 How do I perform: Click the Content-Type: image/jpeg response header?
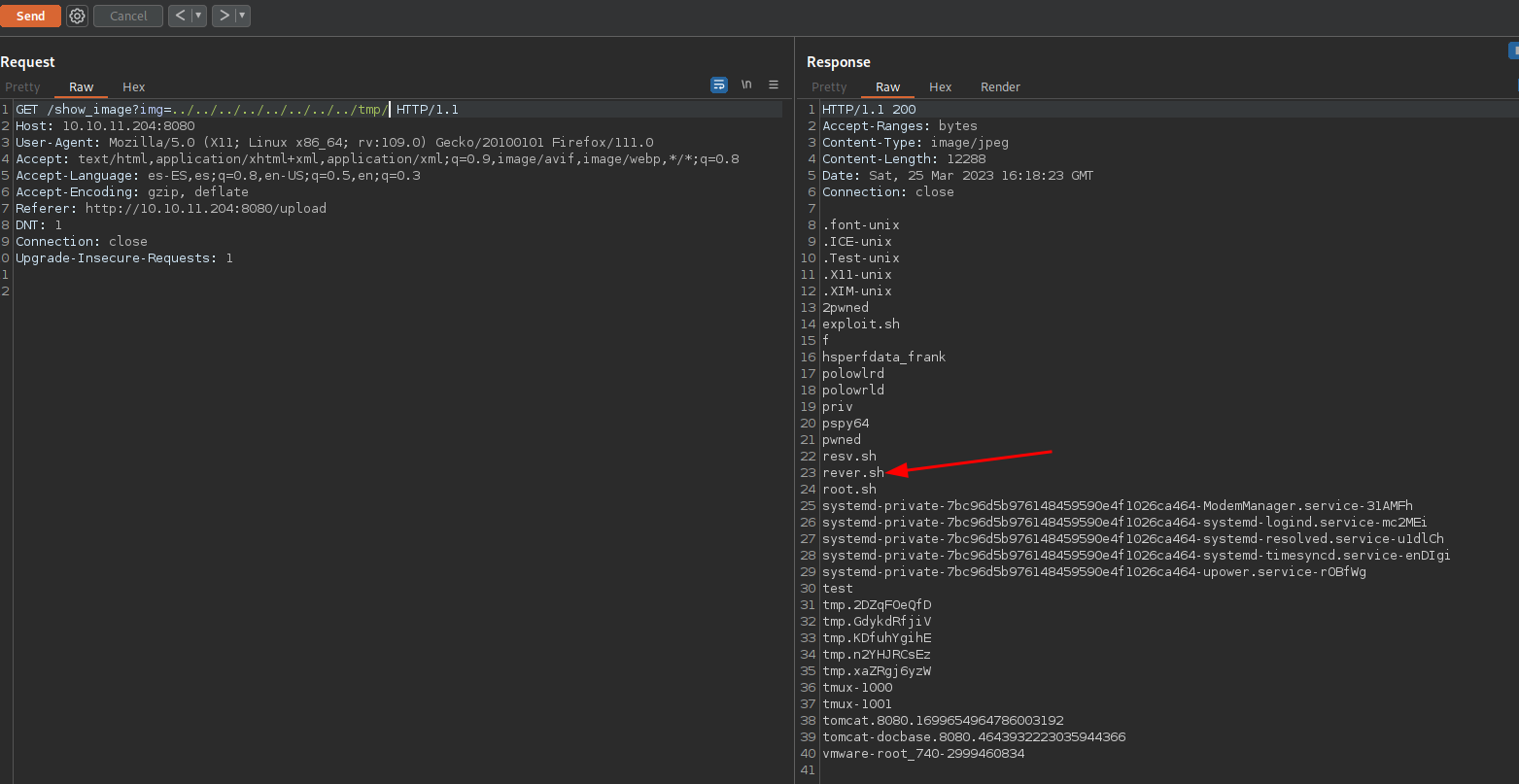pyautogui.click(x=915, y=143)
